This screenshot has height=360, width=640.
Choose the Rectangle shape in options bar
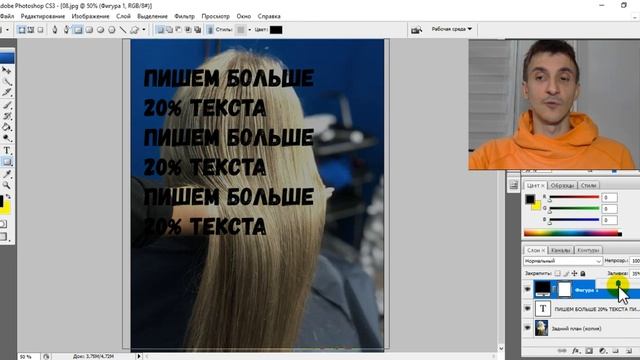click(x=78, y=30)
